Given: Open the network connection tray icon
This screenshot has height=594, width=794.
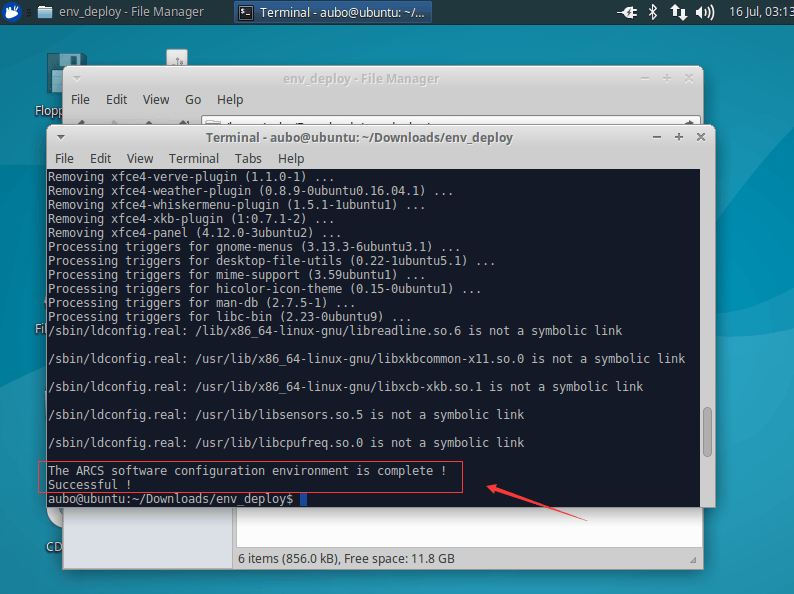Looking at the screenshot, I should (x=679, y=12).
